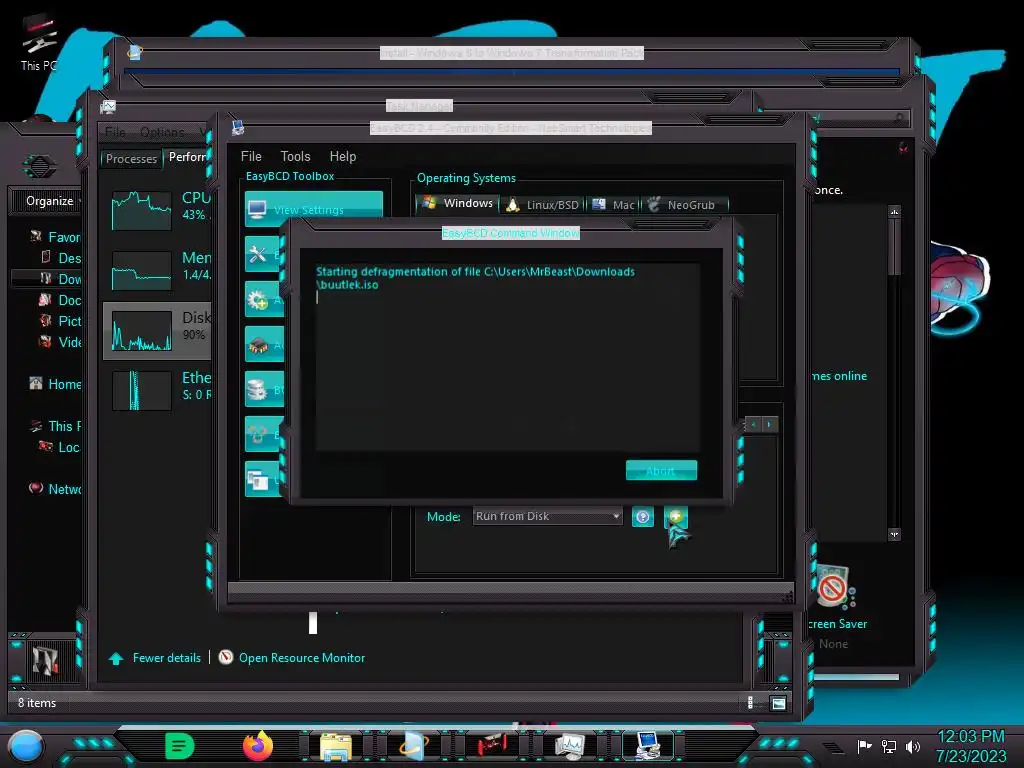
Task: Open Advanced Settings chip icon in EasyBCD Toolbox
Action: (258, 345)
